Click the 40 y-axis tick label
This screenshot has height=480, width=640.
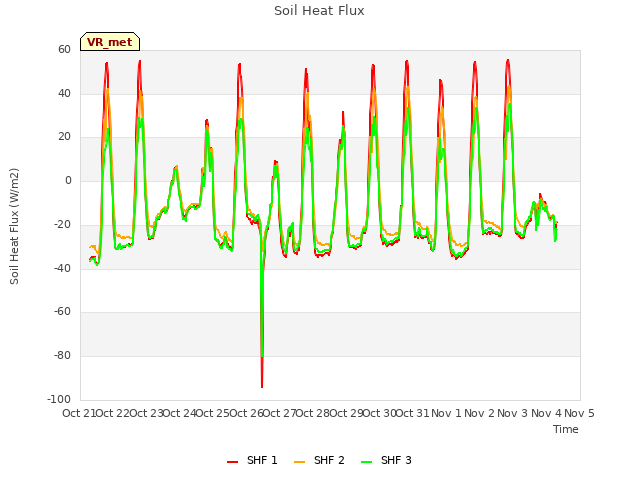(64, 93)
